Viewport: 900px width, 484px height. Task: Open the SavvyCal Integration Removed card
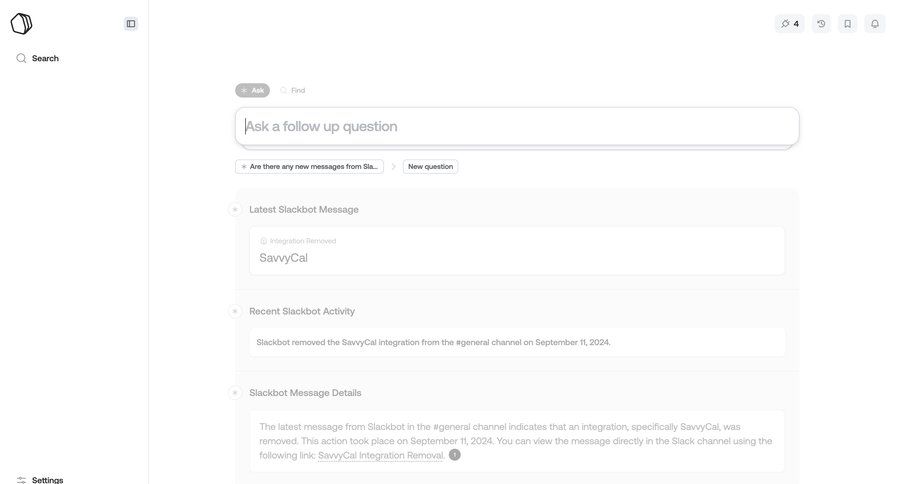pyautogui.click(x=517, y=250)
